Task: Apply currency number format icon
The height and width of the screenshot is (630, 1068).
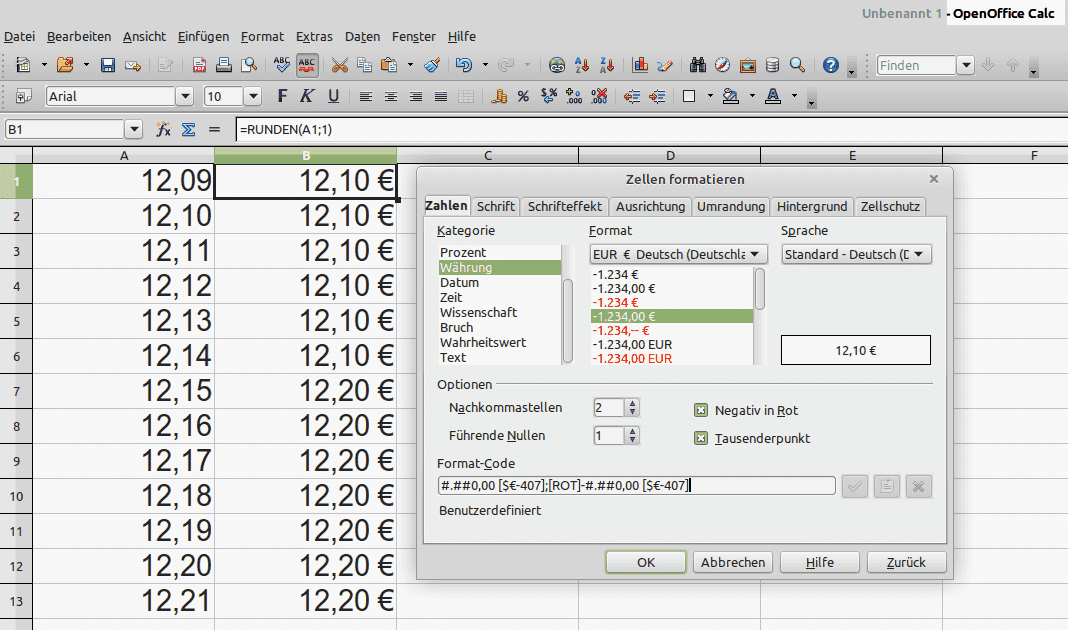Action: point(499,97)
